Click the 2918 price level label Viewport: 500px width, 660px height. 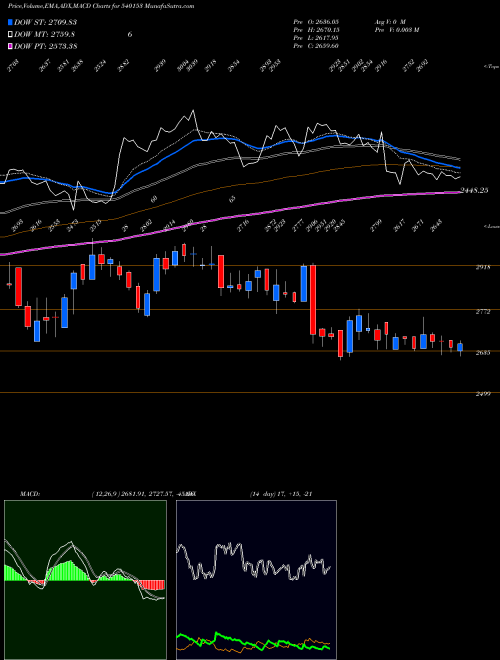pyautogui.click(x=482, y=267)
